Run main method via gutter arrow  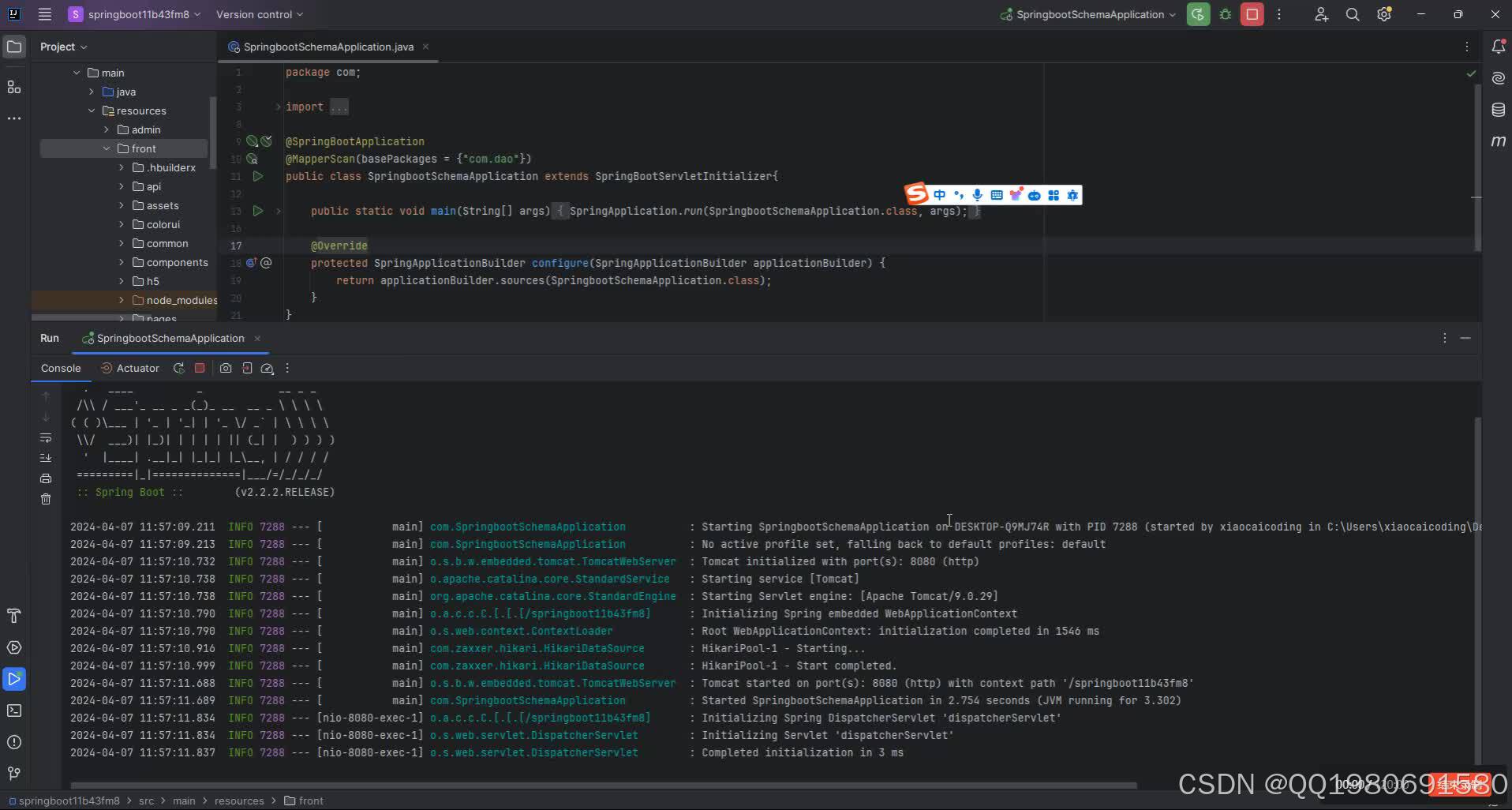[x=257, y=211]
